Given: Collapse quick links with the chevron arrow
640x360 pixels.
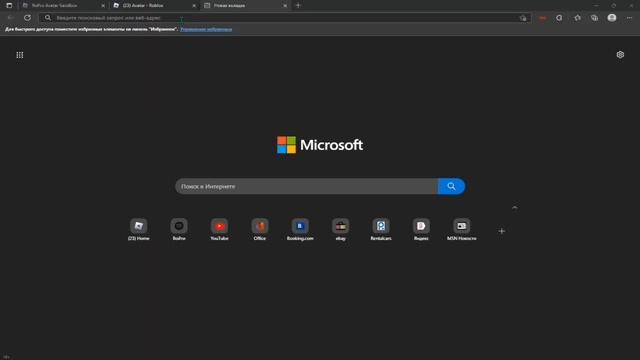Looking at the screenshot, I should (x=515, y=208).
